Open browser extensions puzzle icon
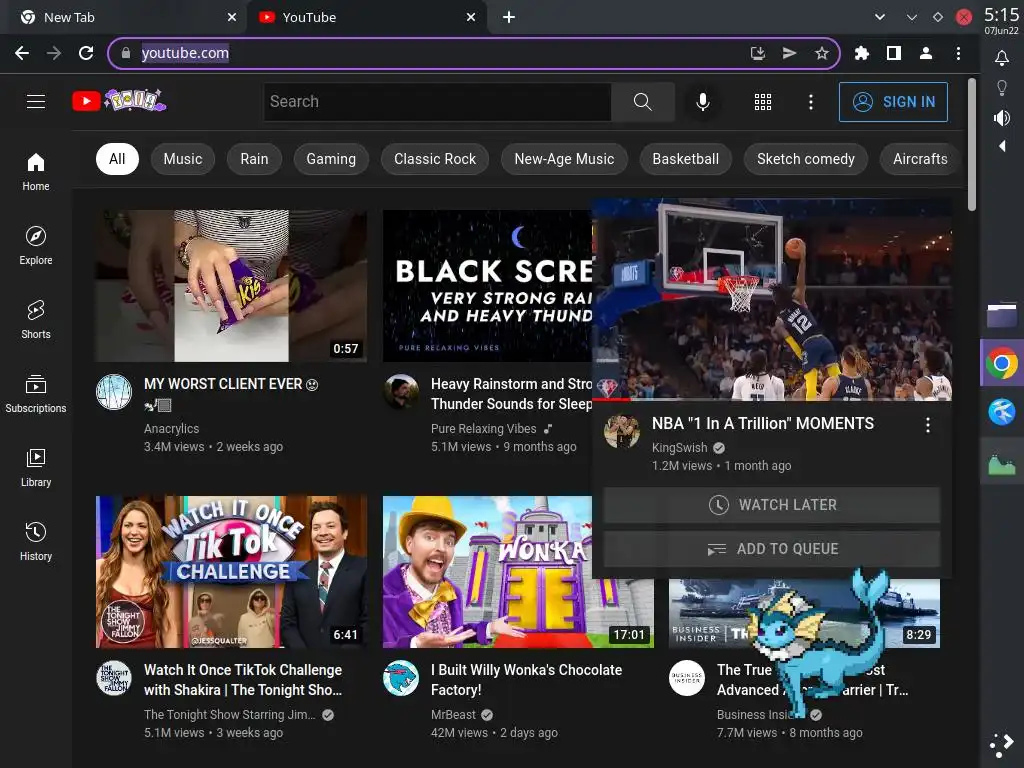 861,53
